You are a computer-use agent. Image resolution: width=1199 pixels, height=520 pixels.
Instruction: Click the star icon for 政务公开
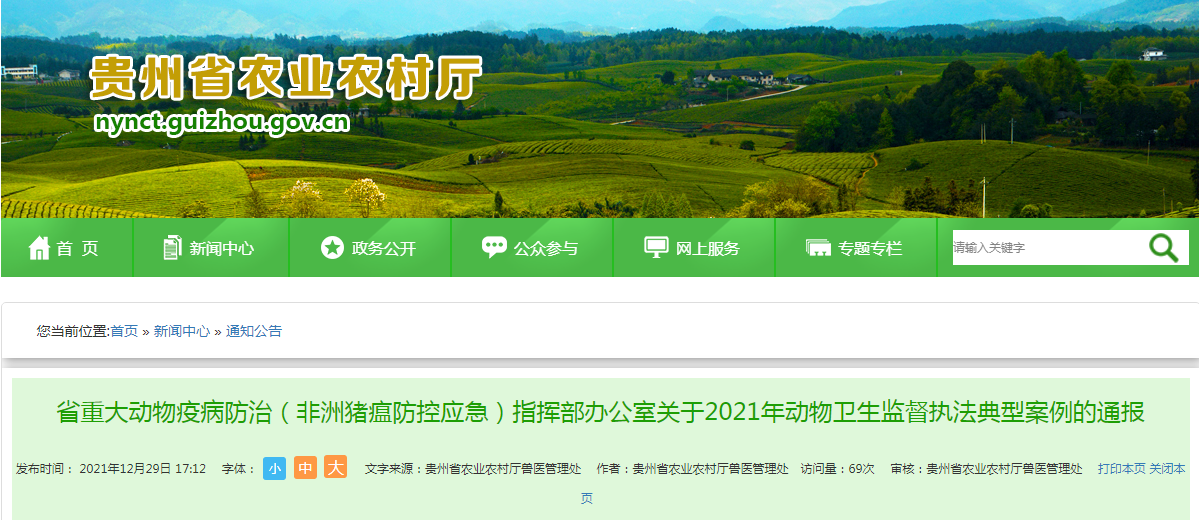pos(333,248)
